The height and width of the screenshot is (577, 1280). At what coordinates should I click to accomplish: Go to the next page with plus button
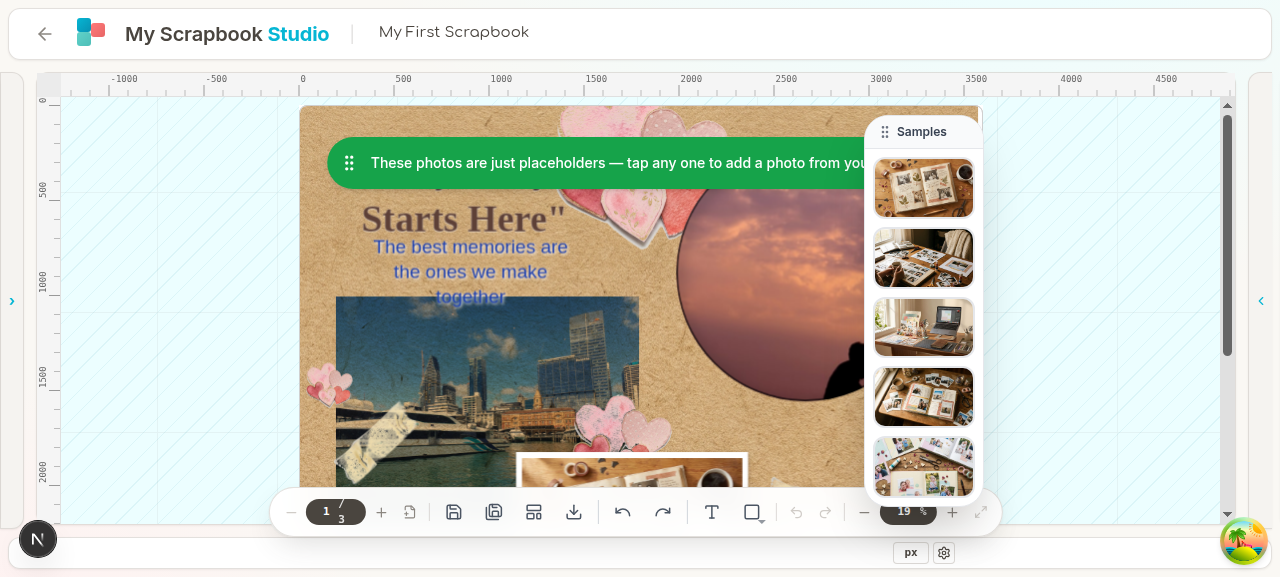(381, 512)
